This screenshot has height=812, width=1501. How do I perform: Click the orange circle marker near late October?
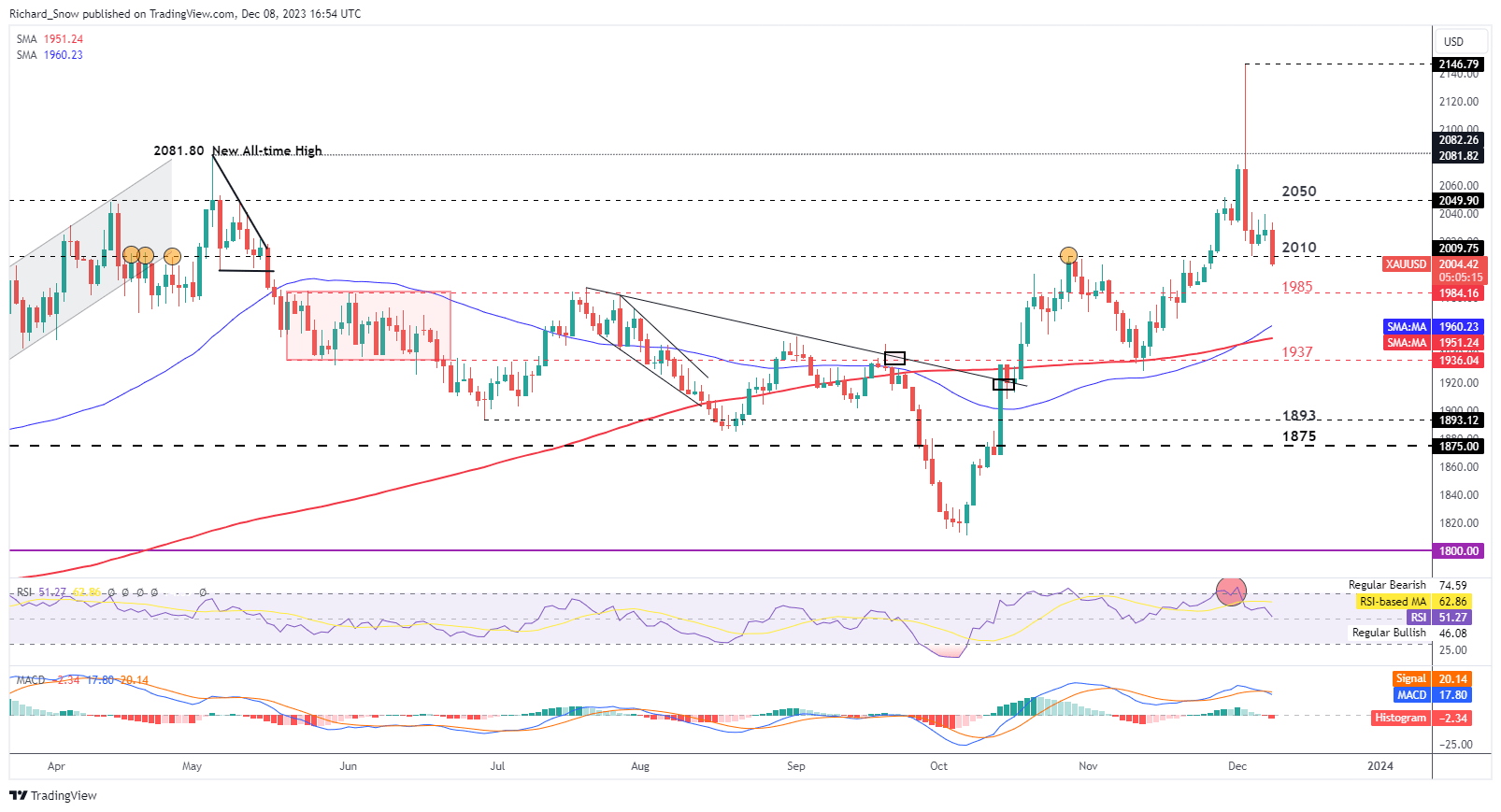click(1068, 255)
